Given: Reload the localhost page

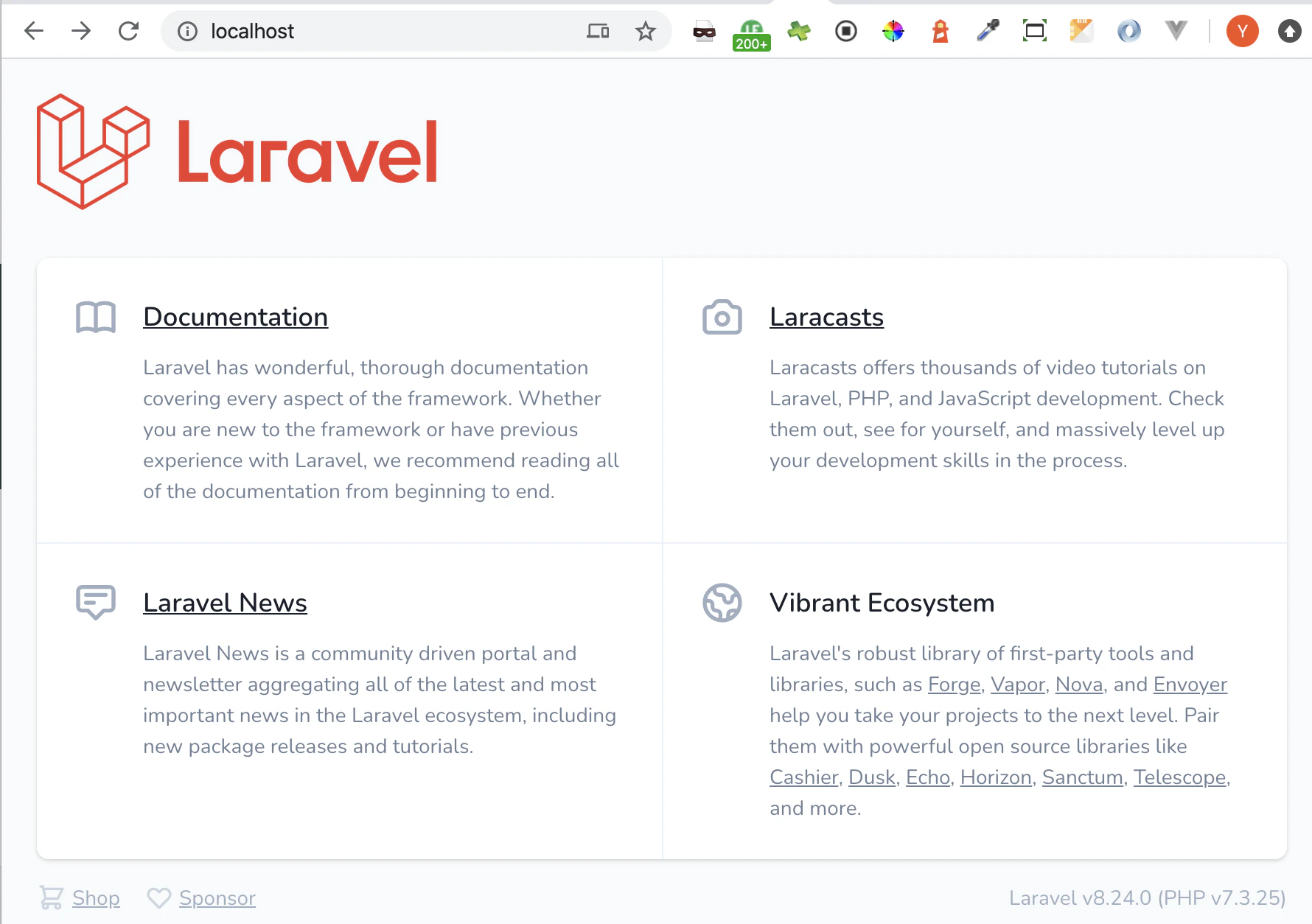Looking at the screenshot, I should 129,31.
